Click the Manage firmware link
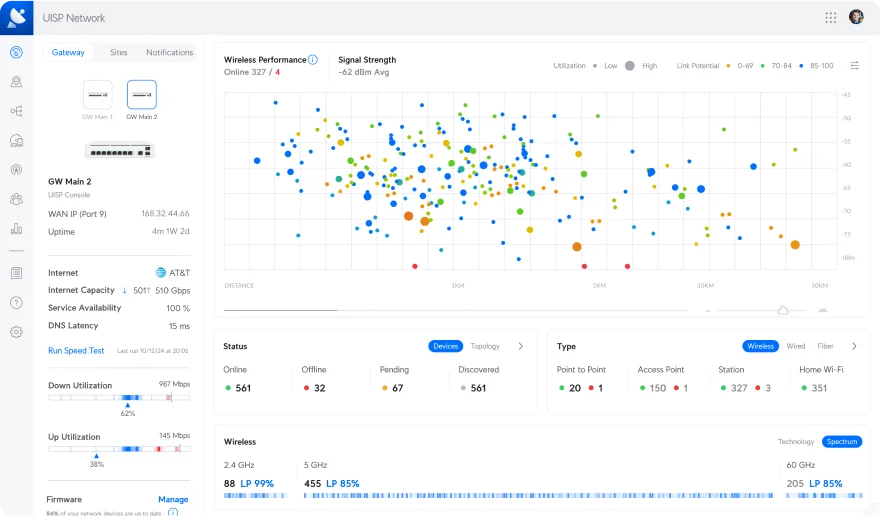 [173, 499]
